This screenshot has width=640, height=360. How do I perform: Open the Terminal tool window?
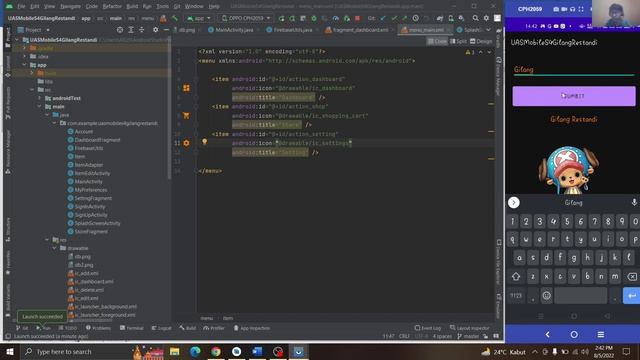coord(132,328)
